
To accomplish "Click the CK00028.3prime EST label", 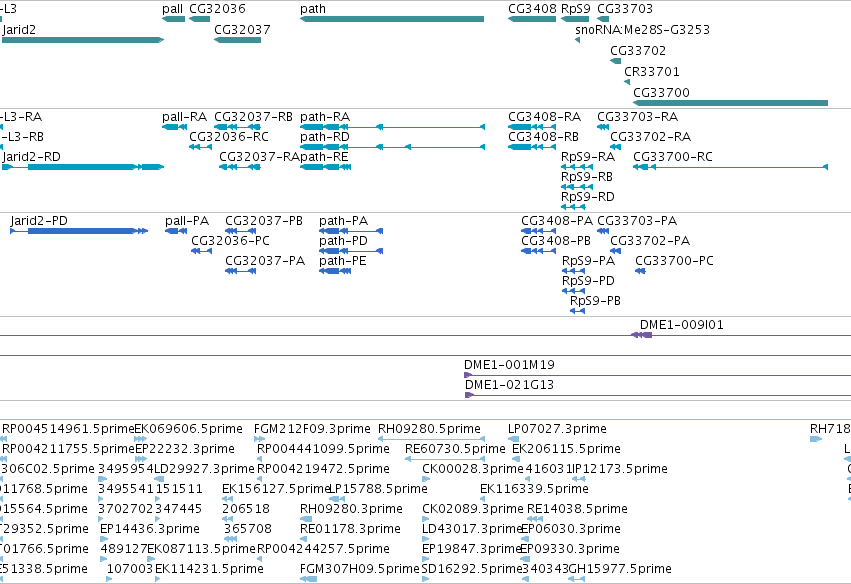I will [x=473, y=469].
